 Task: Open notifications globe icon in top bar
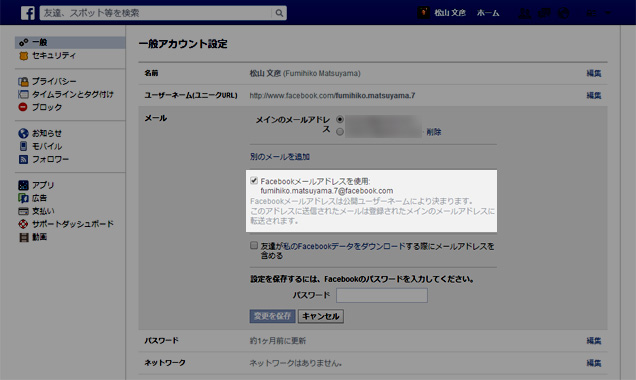(x=564, y=13)
